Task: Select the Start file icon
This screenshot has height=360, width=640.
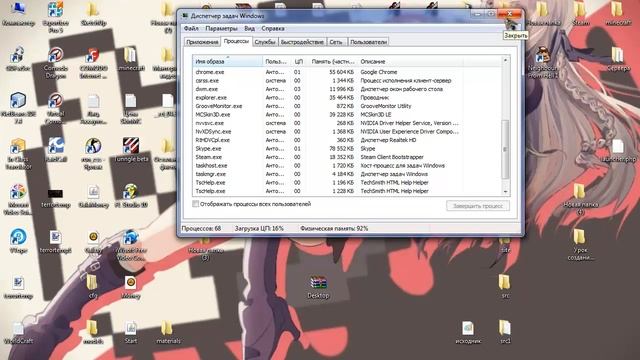Action: point(131,331)
